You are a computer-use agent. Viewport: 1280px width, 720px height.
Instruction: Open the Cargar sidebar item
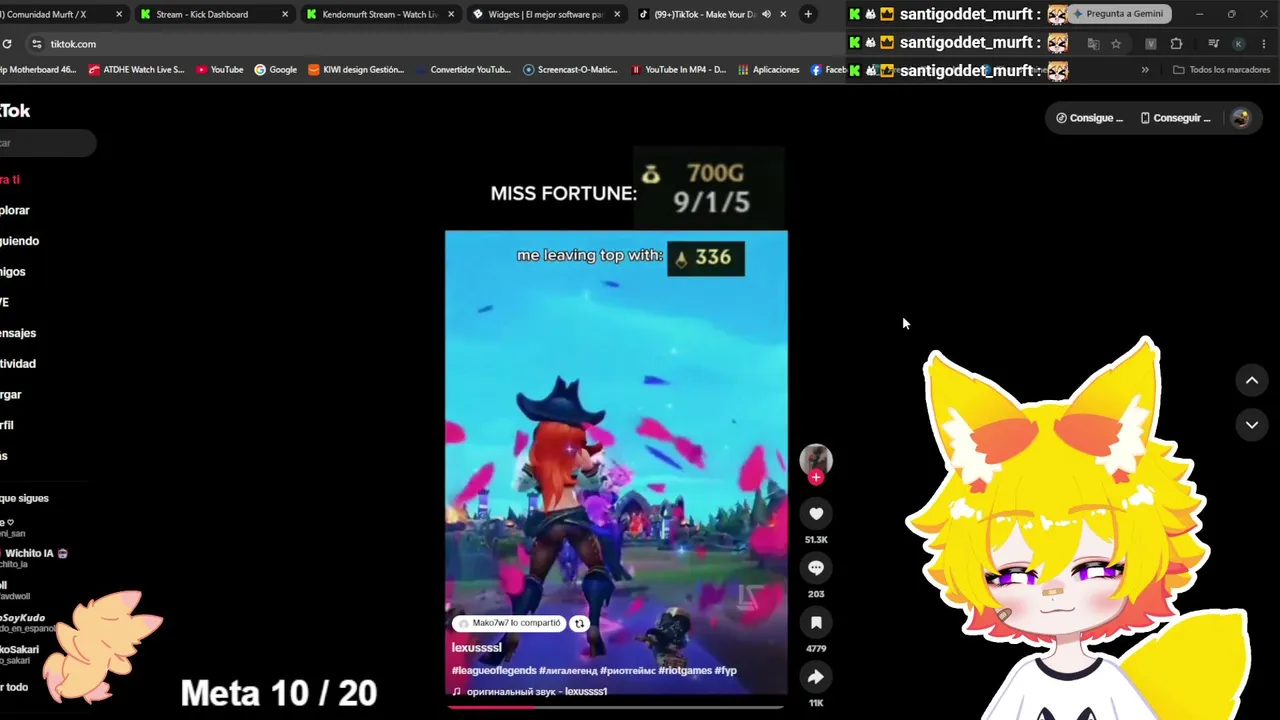pyautogui.click(x=11, y=395)
